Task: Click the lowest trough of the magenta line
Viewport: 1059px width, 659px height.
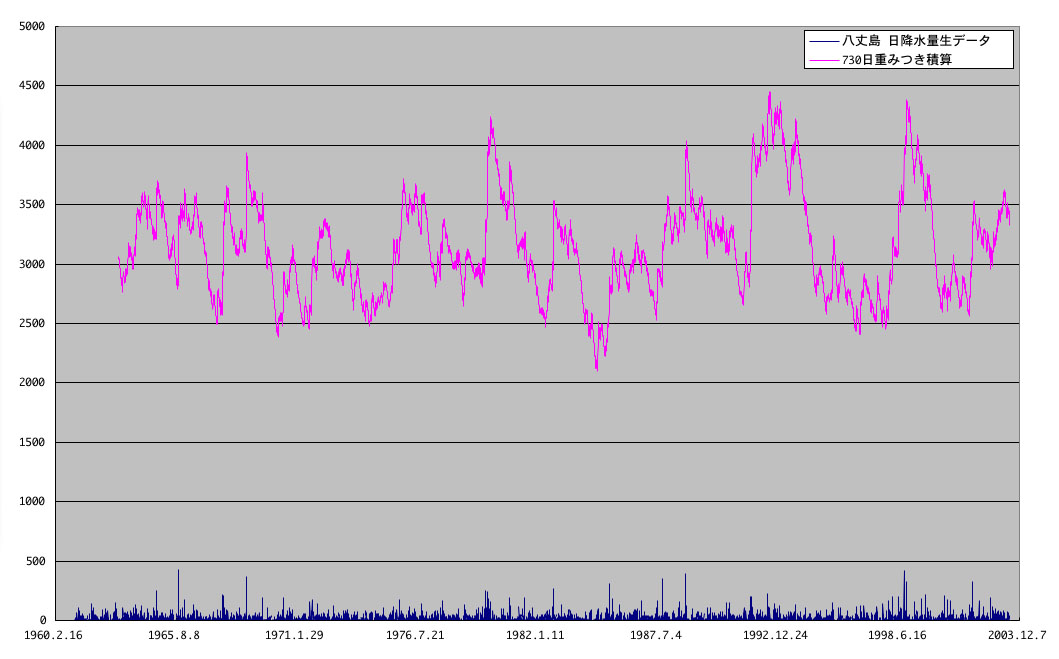Action: pyautogui.click(x=597, y=369)
